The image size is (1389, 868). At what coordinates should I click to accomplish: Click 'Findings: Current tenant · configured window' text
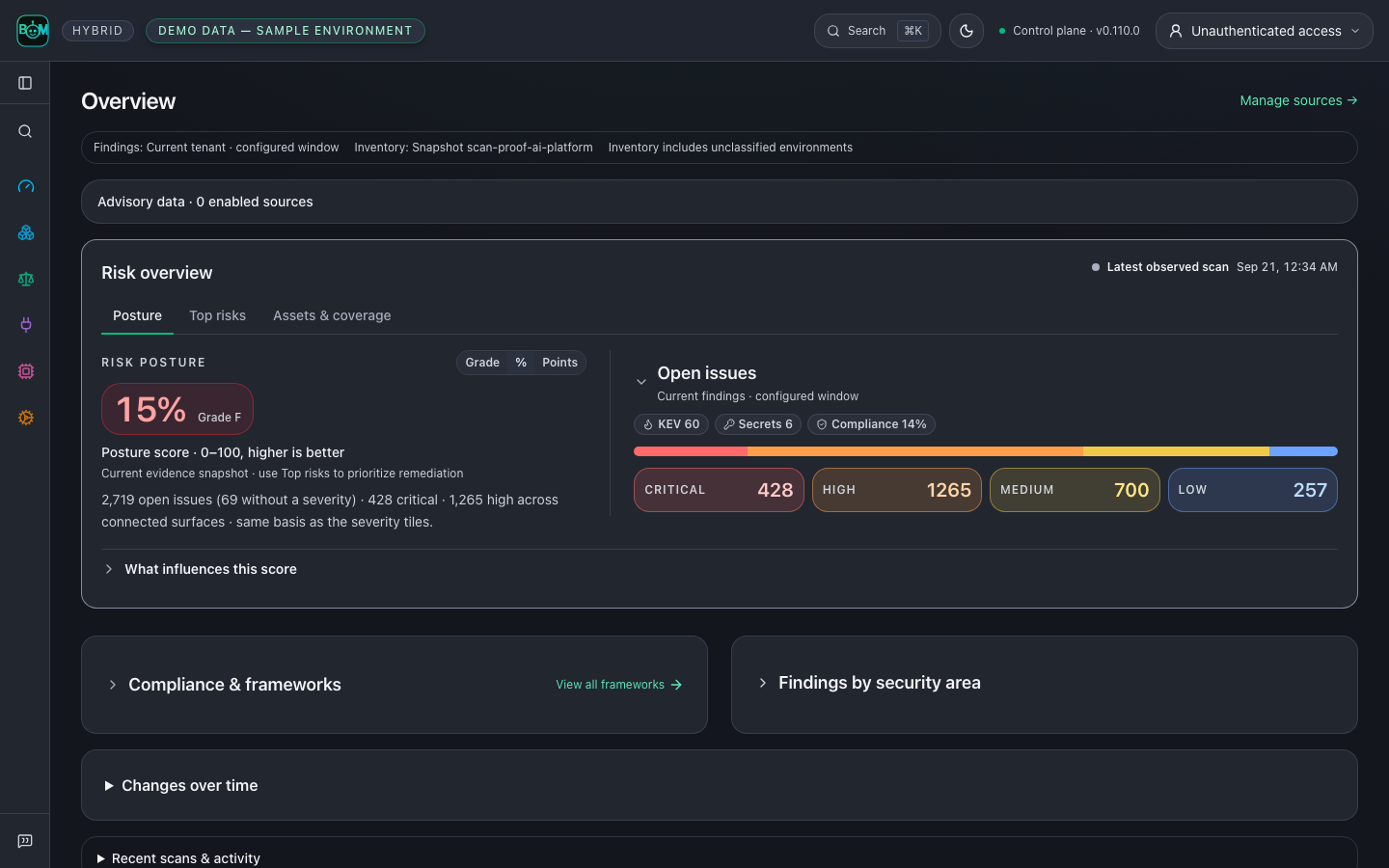(216, 148)
